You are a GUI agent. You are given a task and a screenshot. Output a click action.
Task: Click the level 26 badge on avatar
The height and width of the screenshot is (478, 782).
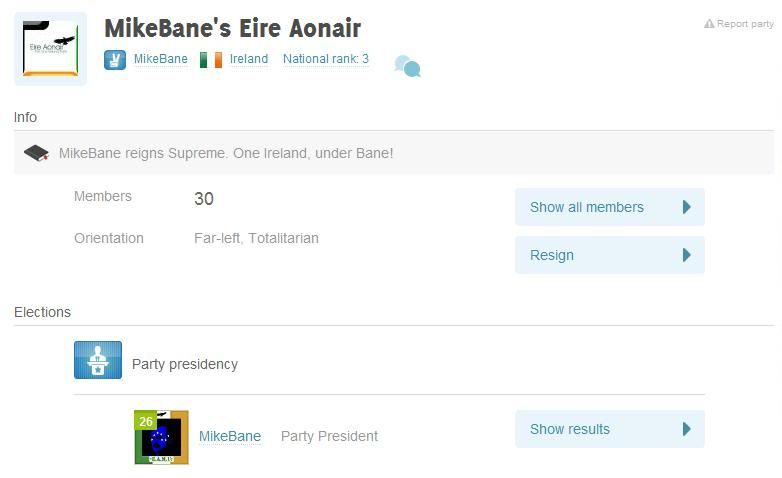146,422
